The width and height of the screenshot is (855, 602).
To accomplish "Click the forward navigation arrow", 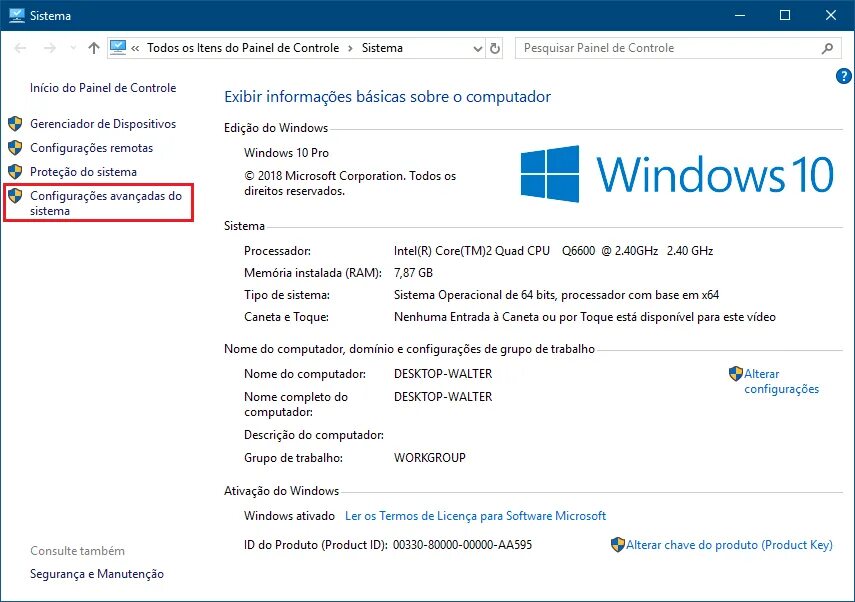I will coord(50,48).
